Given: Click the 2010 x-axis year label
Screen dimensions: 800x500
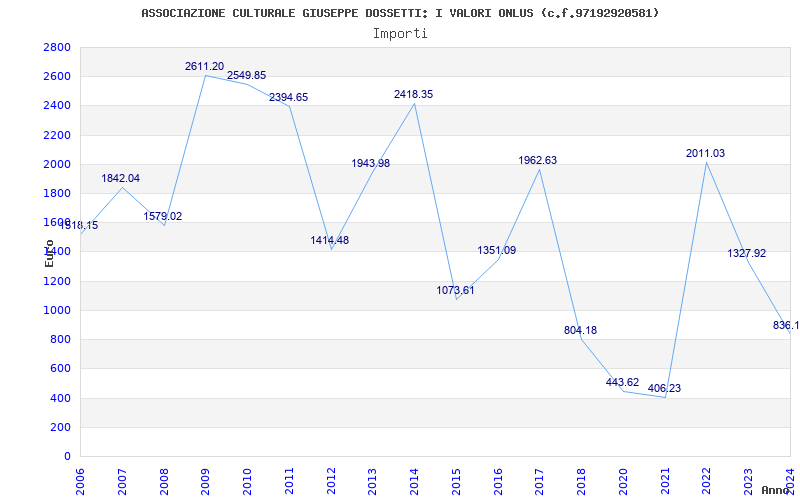Looking at the screenshot, I should pyautogui.click(x=247, y=481).
